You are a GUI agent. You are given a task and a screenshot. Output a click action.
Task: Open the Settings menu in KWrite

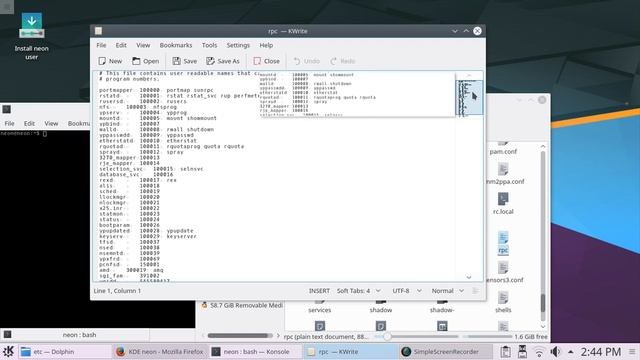coord(238,45)
